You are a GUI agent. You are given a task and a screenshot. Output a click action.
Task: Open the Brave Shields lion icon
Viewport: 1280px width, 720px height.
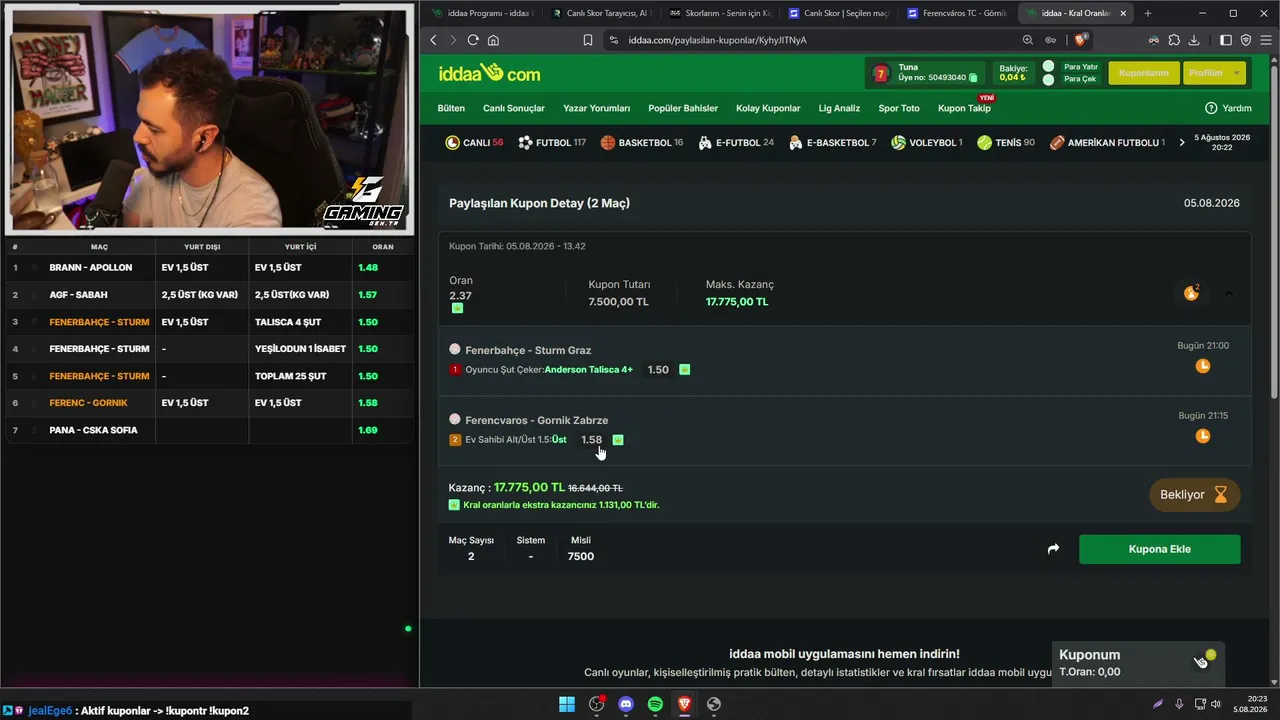click(1081, 40)
